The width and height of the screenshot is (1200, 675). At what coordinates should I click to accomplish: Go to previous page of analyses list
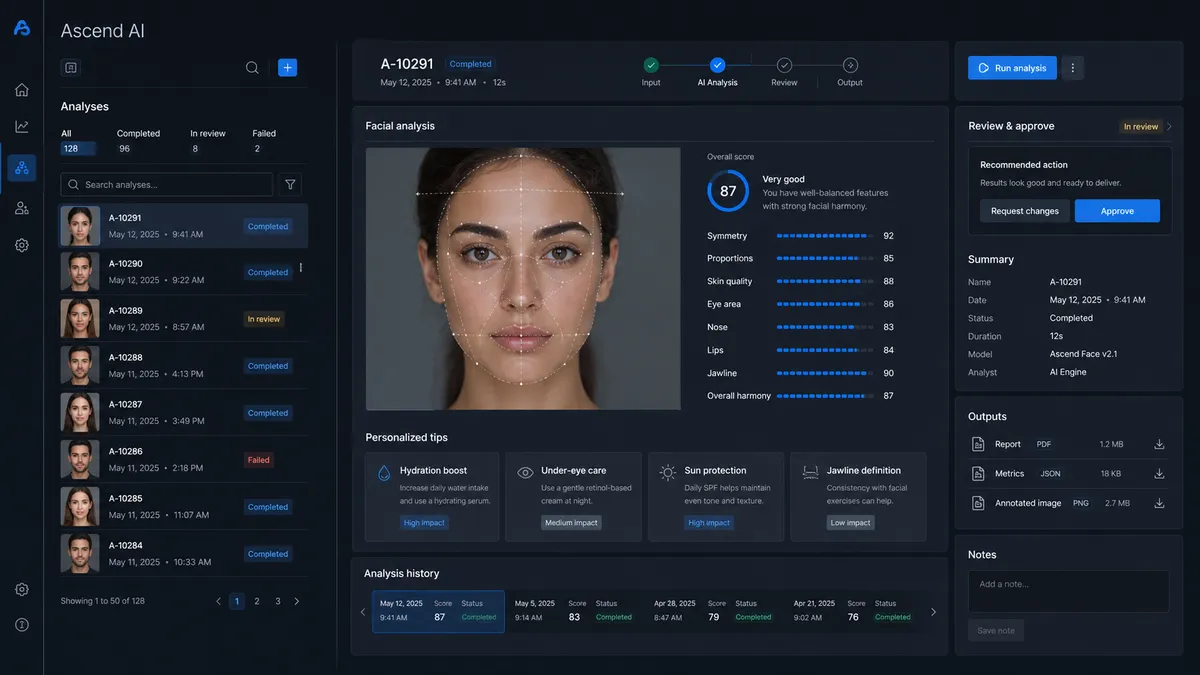219,602
